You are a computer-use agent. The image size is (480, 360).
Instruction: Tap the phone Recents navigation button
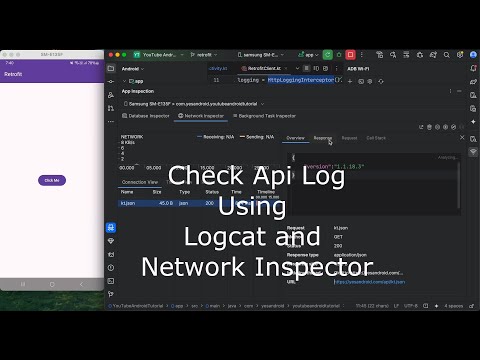(x=23, y=284)
